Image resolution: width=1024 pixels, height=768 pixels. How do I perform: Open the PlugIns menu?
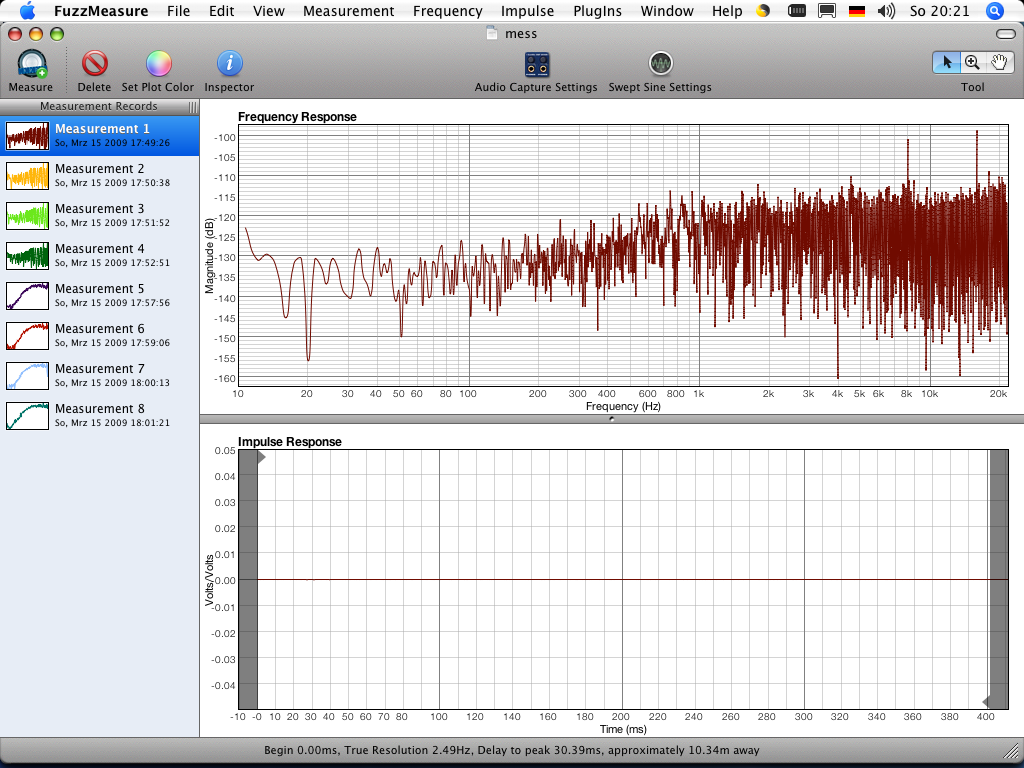(x=598, y=11)
